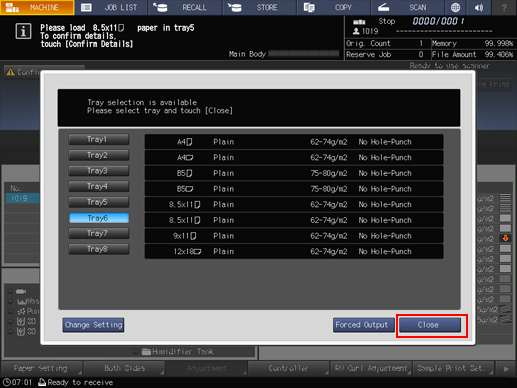Select Tray7 button

tap(99, 233)
